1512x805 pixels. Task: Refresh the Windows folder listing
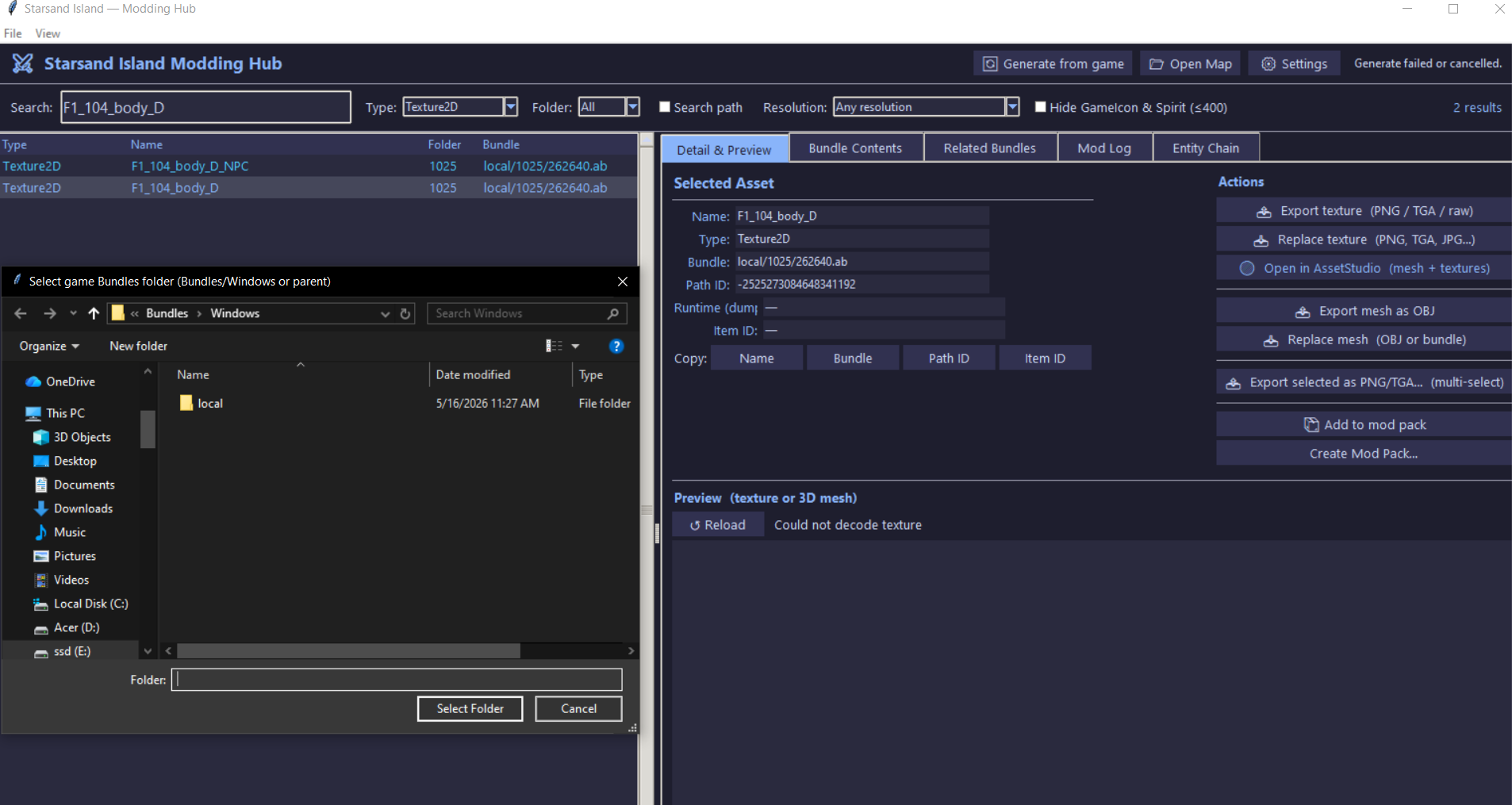click(x=405, y=313)
